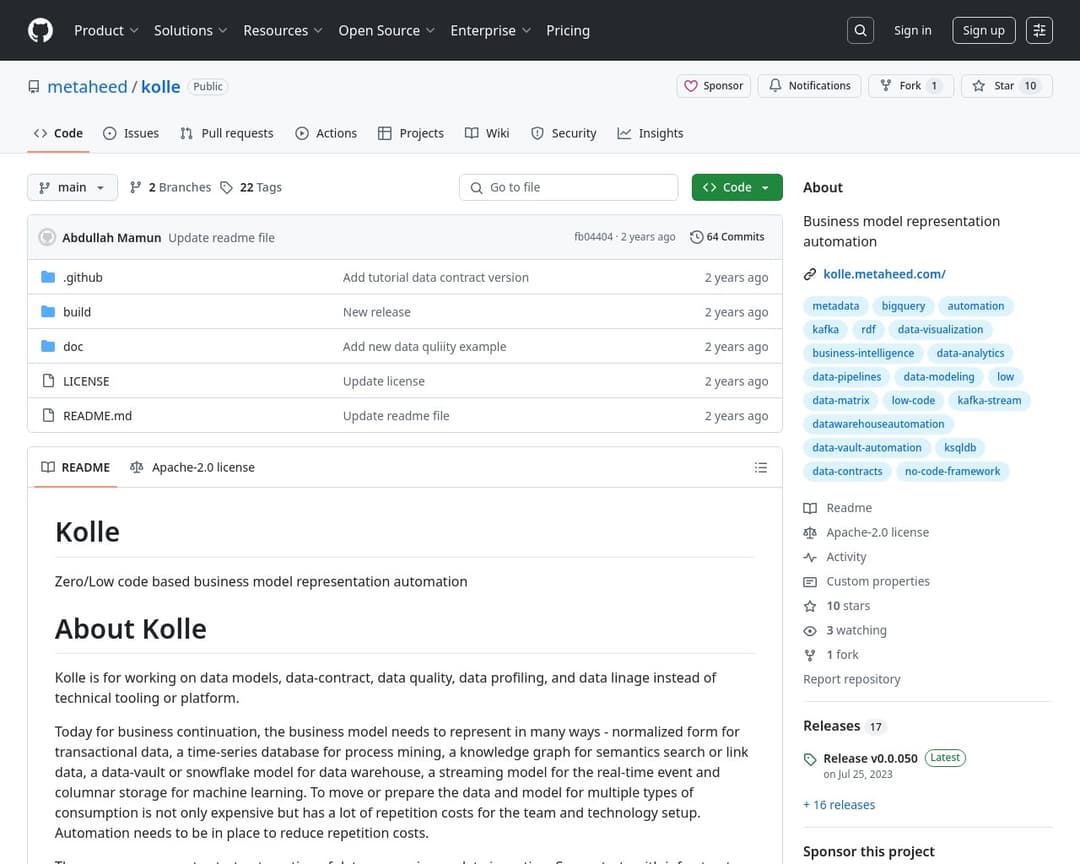Viewport: 1080px width, 864px height.
Task: Expand the Open Source menu
Action: pyautogui.click(x=386, y=30)
